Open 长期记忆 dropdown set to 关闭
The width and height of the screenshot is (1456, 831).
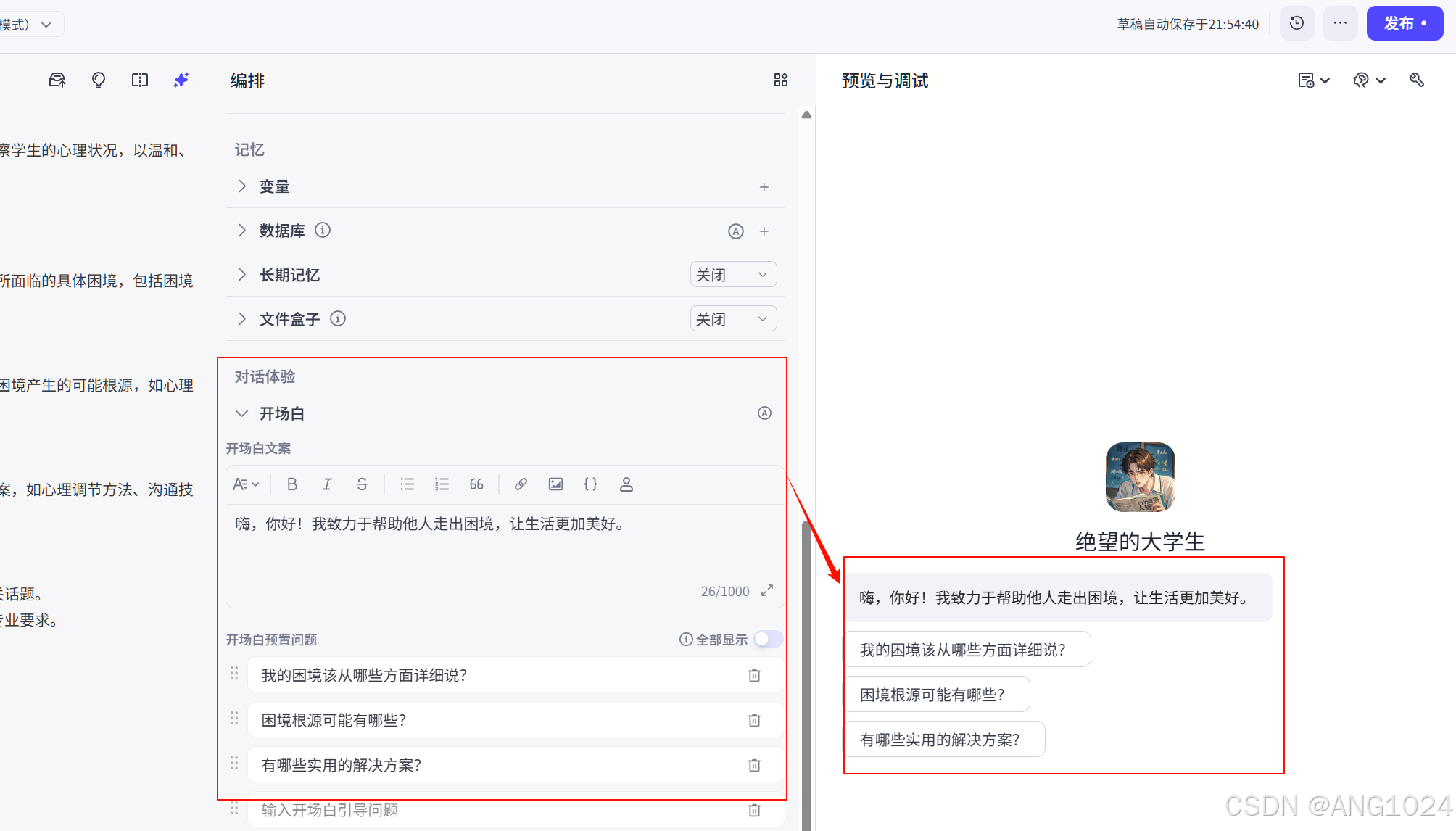tap(733, 275)
